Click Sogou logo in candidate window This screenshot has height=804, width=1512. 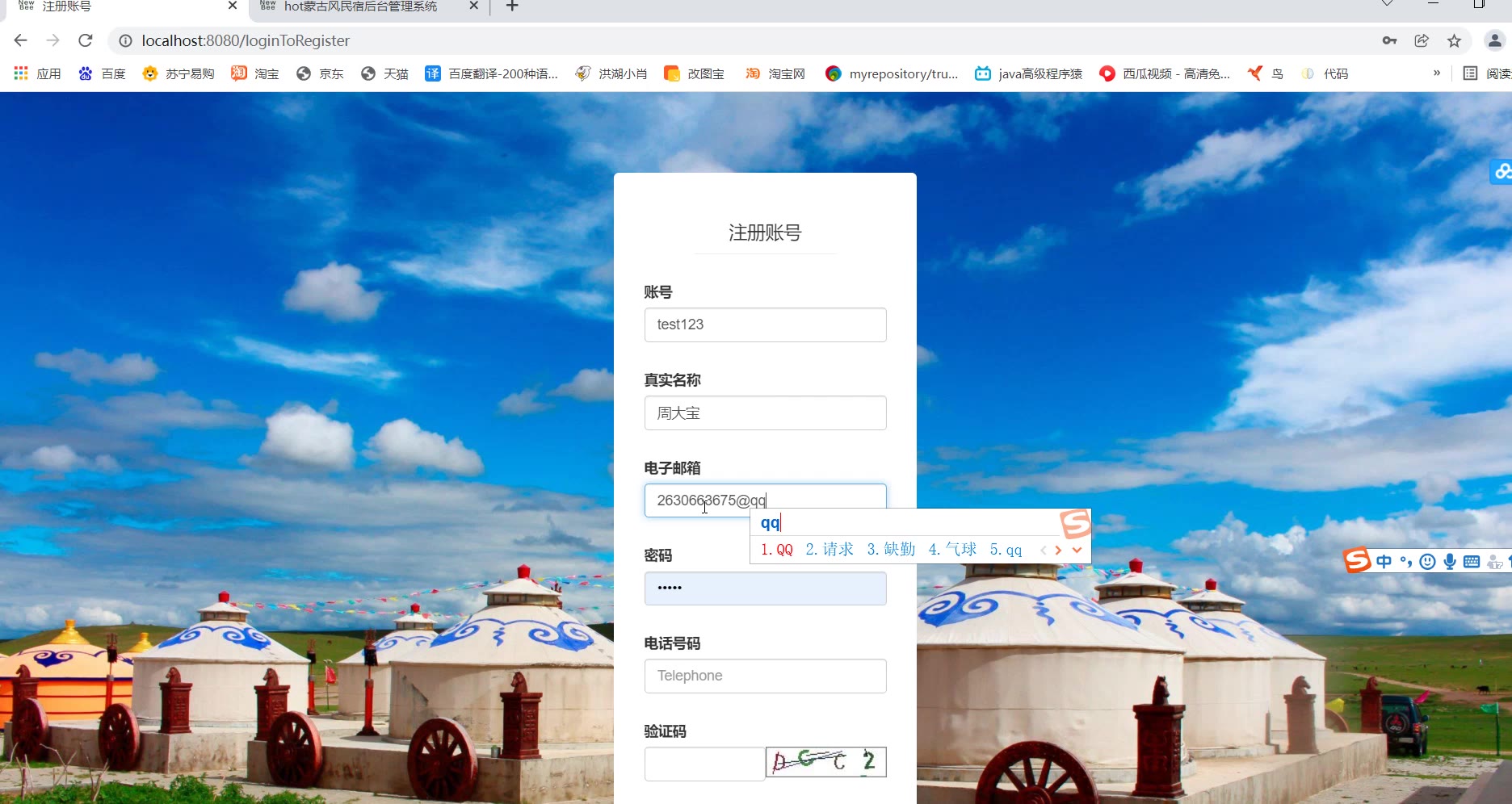point(1075,524)
